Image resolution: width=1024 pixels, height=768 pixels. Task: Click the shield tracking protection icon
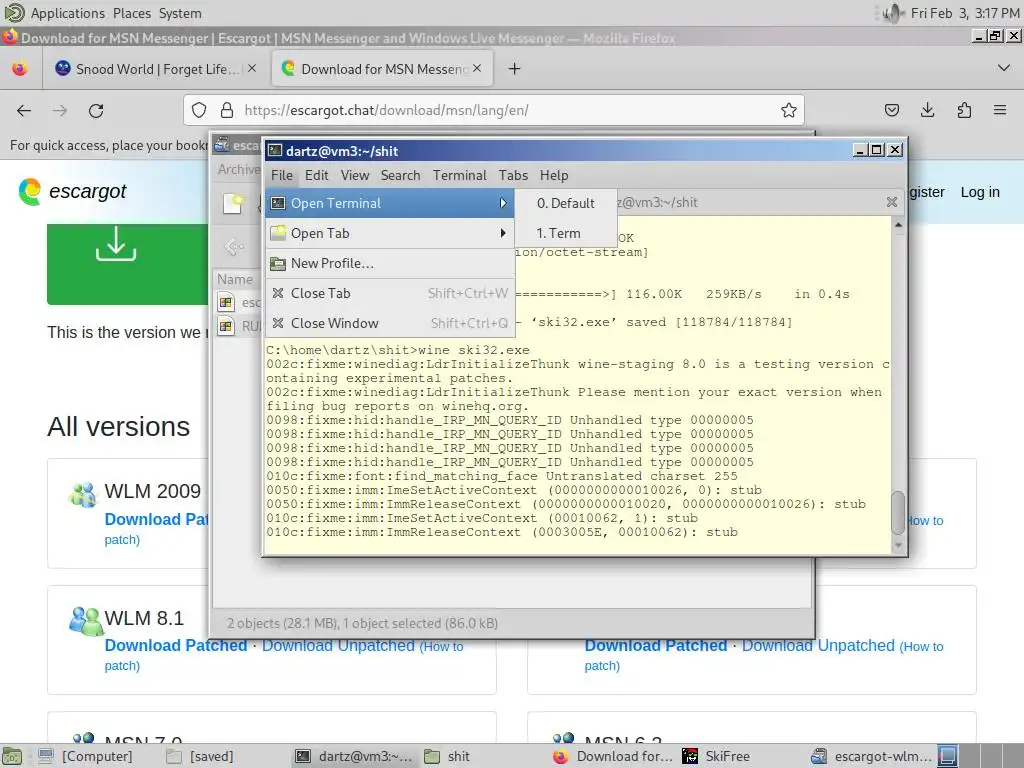click(x=199, y=110)
